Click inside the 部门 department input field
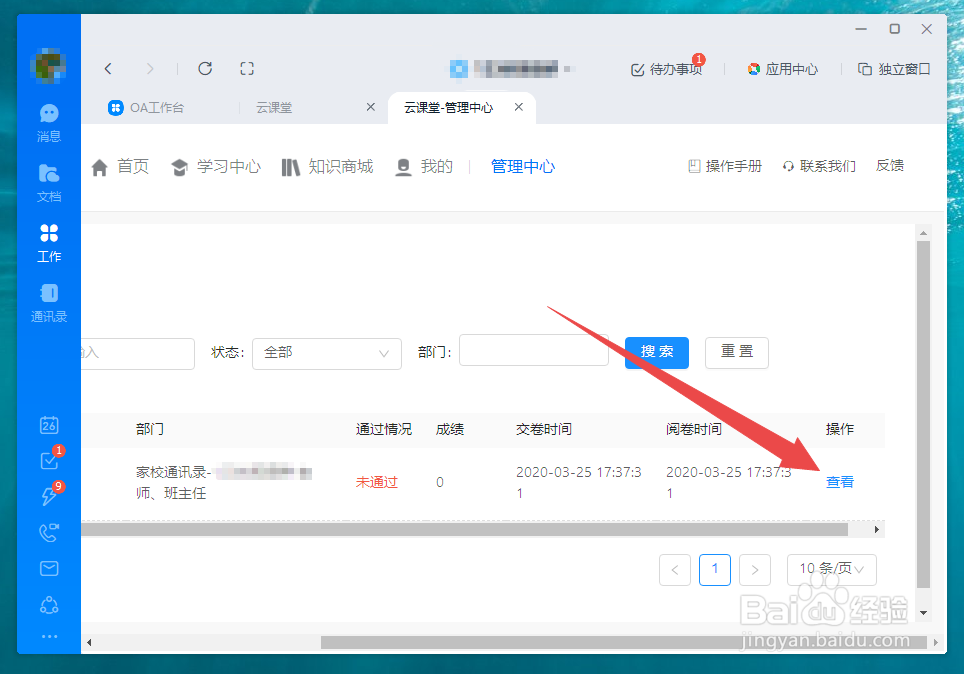Screen dimensions: 964x674 tap(533, 350)
